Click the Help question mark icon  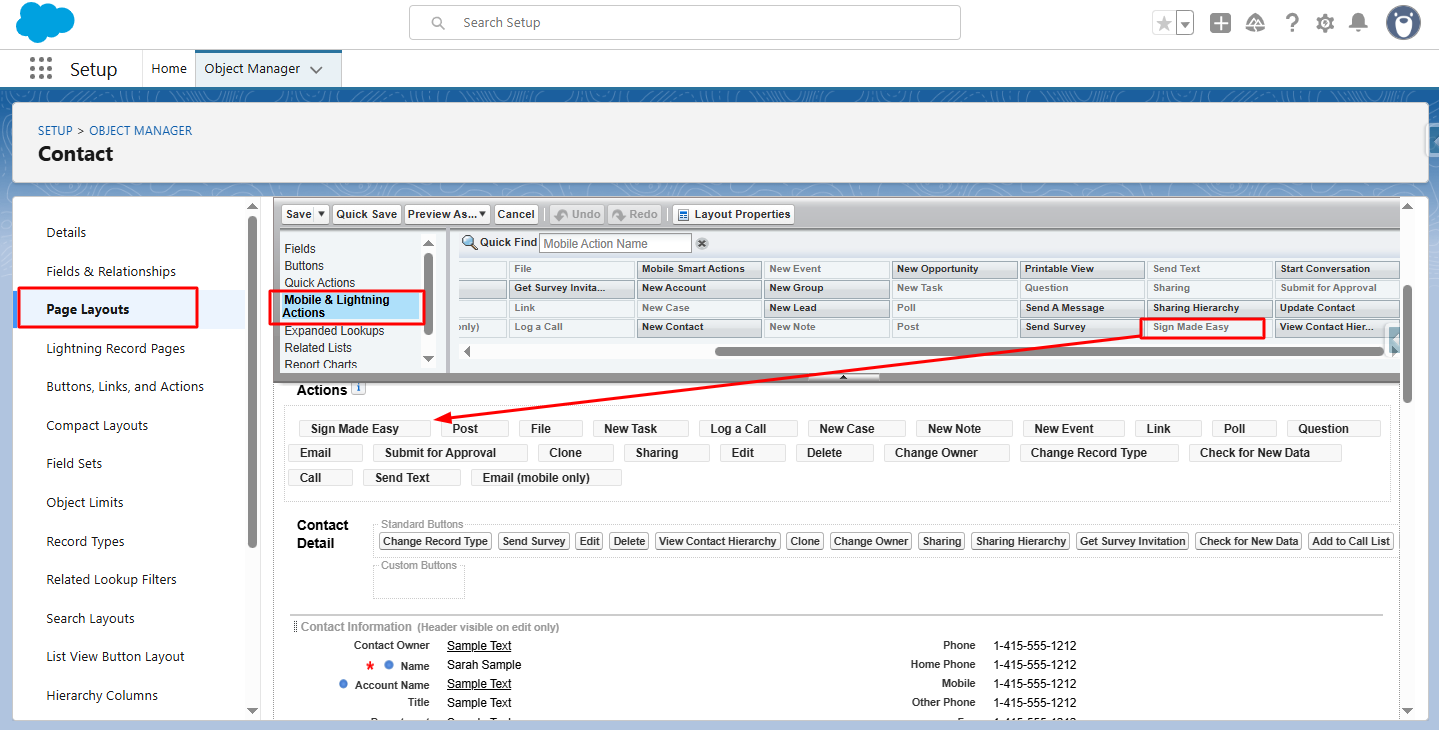click(x=1292, y=23)
